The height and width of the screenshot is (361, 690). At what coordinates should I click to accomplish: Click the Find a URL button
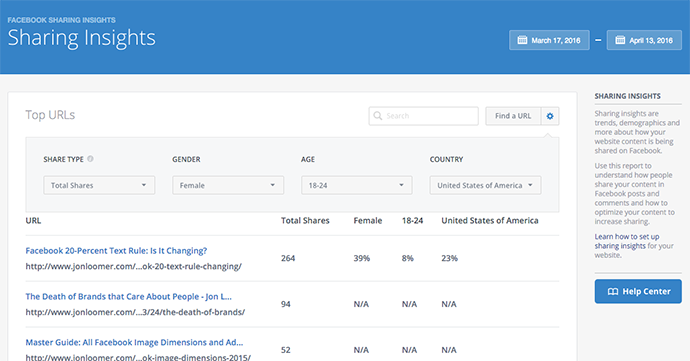click(x=513, y=116)
